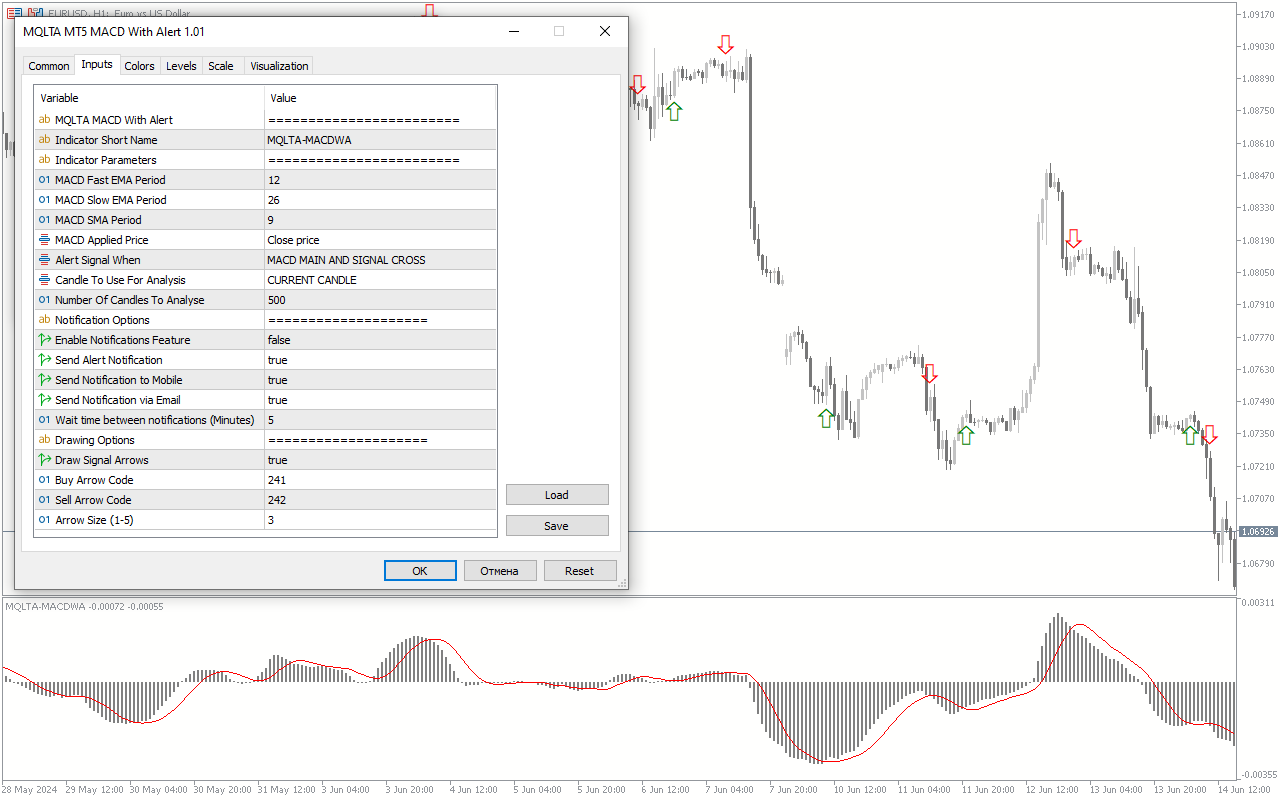
Task: Open the Levels tab
Action: [181, 66]
